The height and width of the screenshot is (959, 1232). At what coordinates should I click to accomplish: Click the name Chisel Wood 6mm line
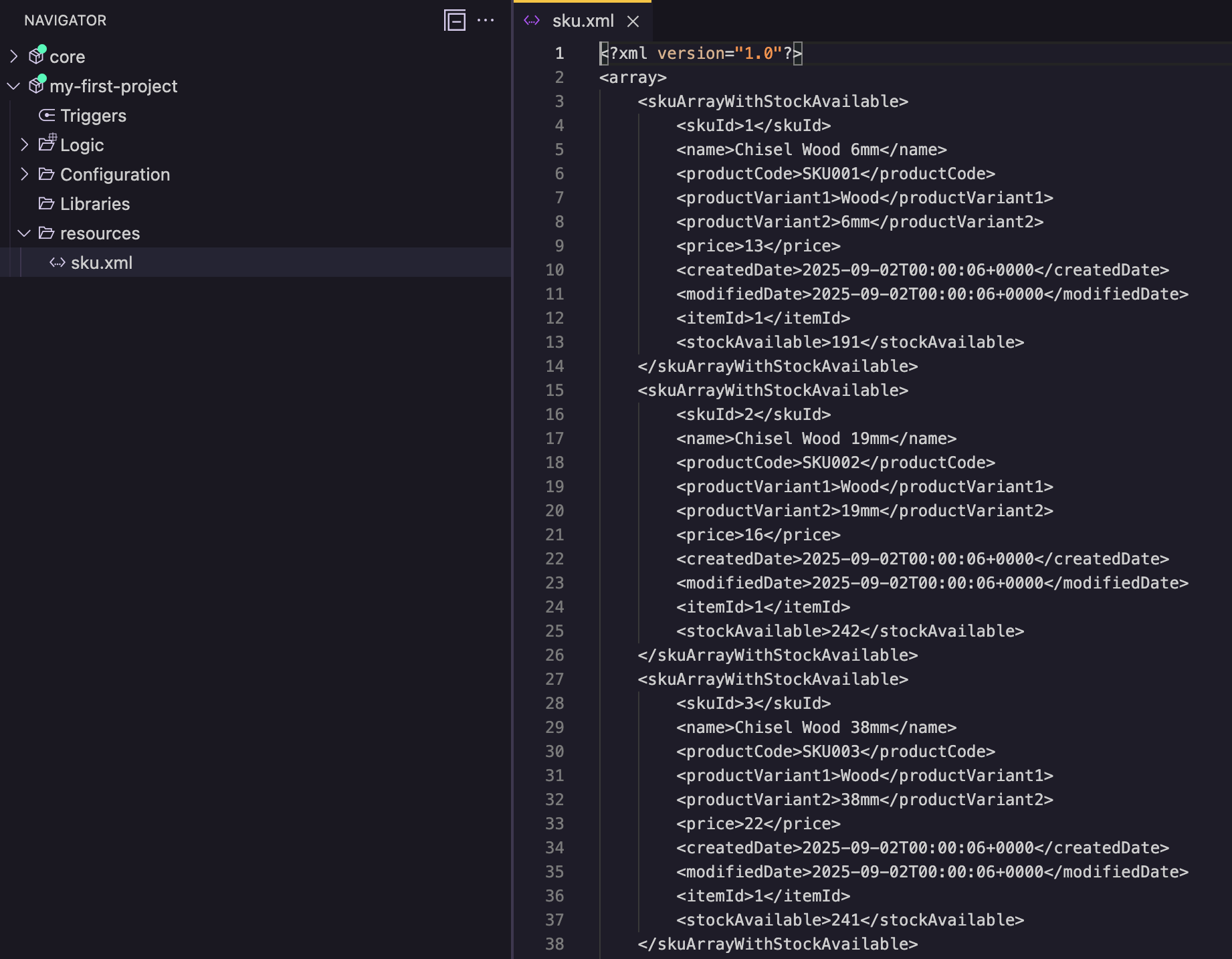tap(811, 149)
